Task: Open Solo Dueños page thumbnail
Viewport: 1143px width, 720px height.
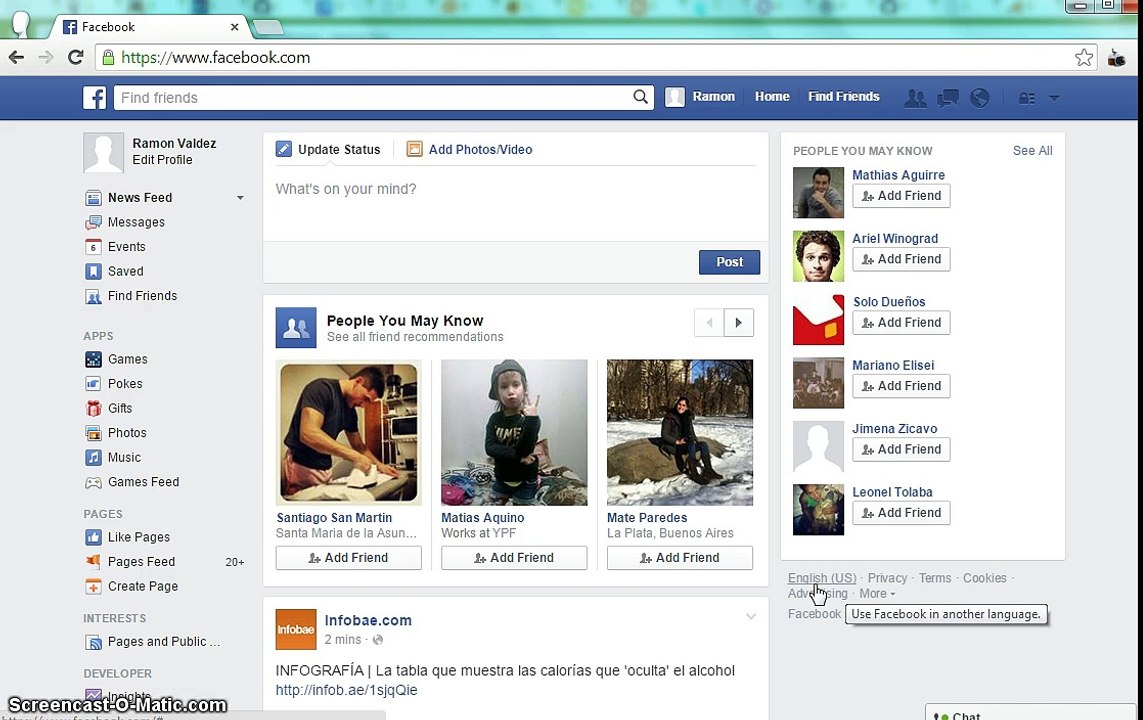Action: 818,320
